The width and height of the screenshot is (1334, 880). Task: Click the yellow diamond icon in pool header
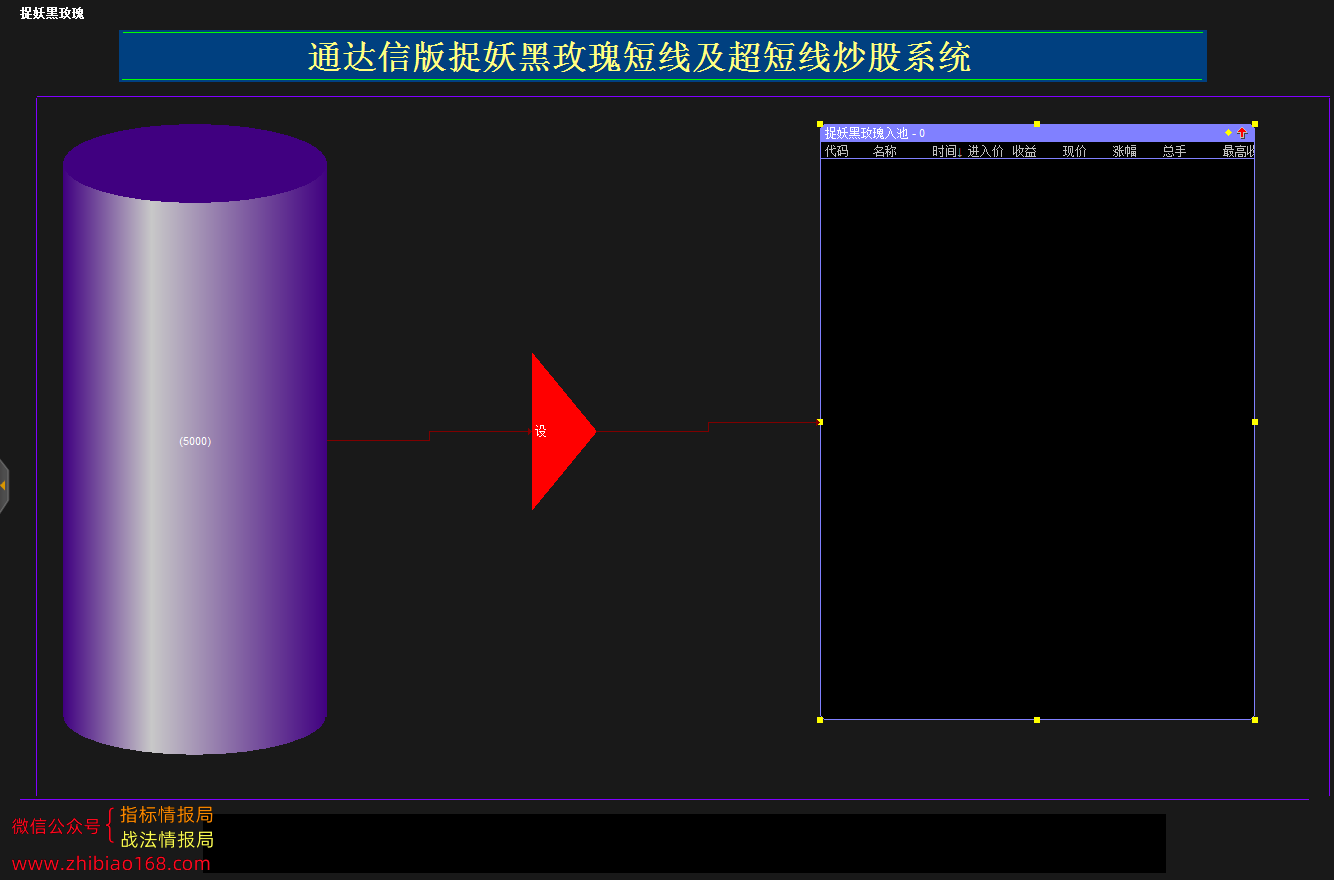(1228, 132)
